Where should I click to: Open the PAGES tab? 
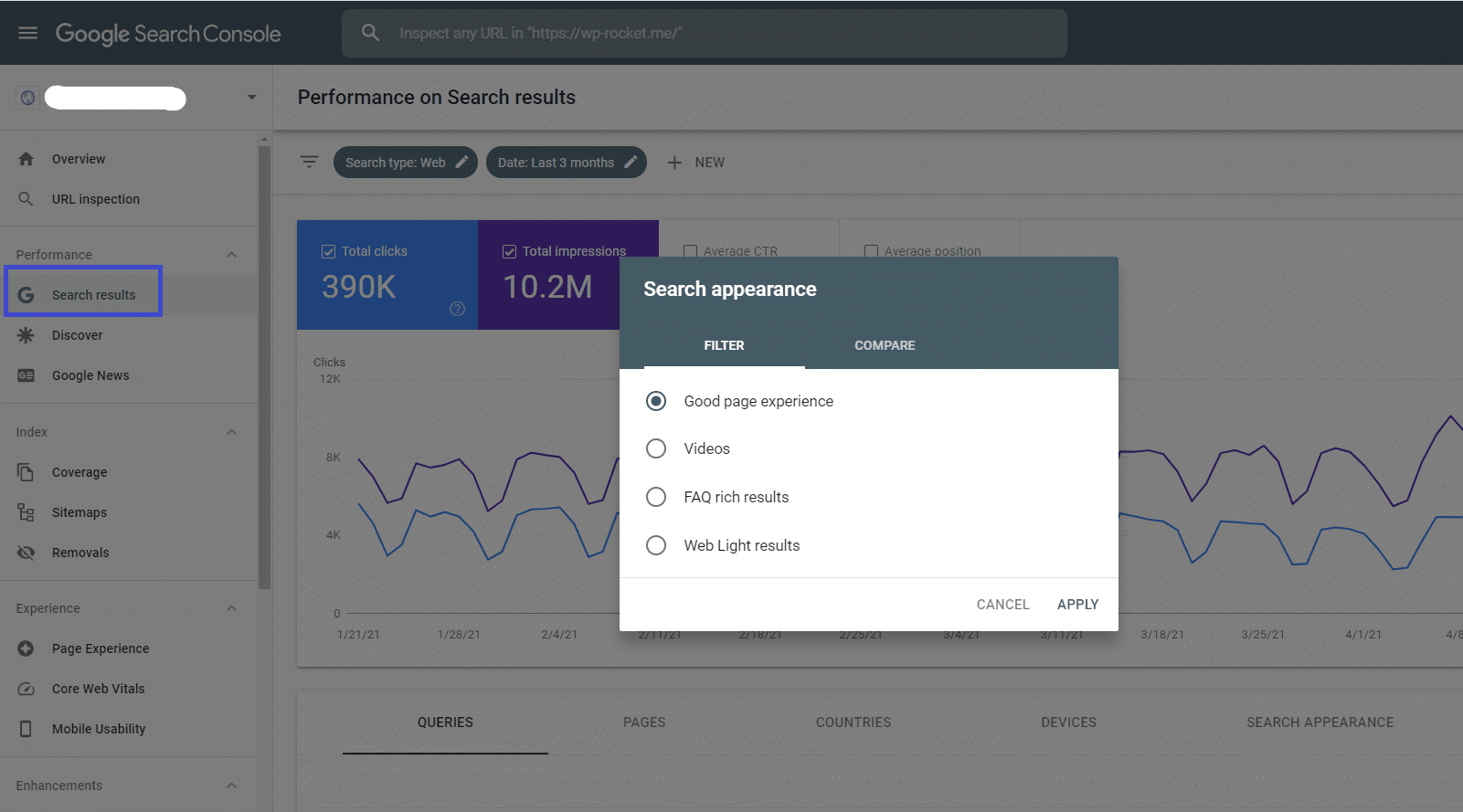click(644, 722)
